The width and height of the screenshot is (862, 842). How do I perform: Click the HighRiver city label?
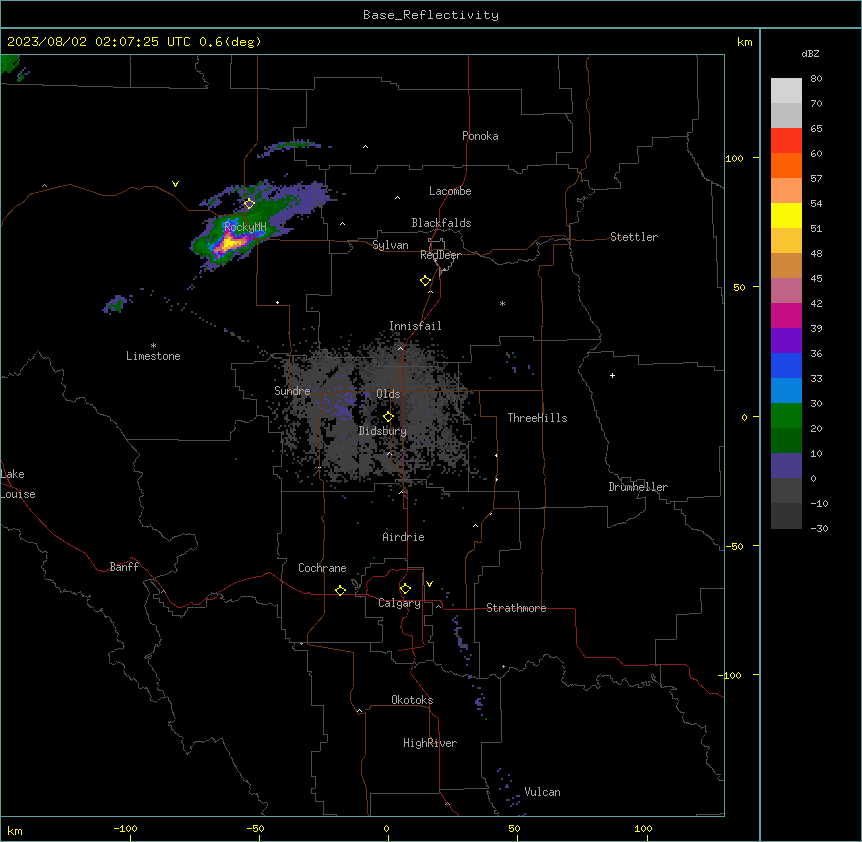tap(430, 743)
